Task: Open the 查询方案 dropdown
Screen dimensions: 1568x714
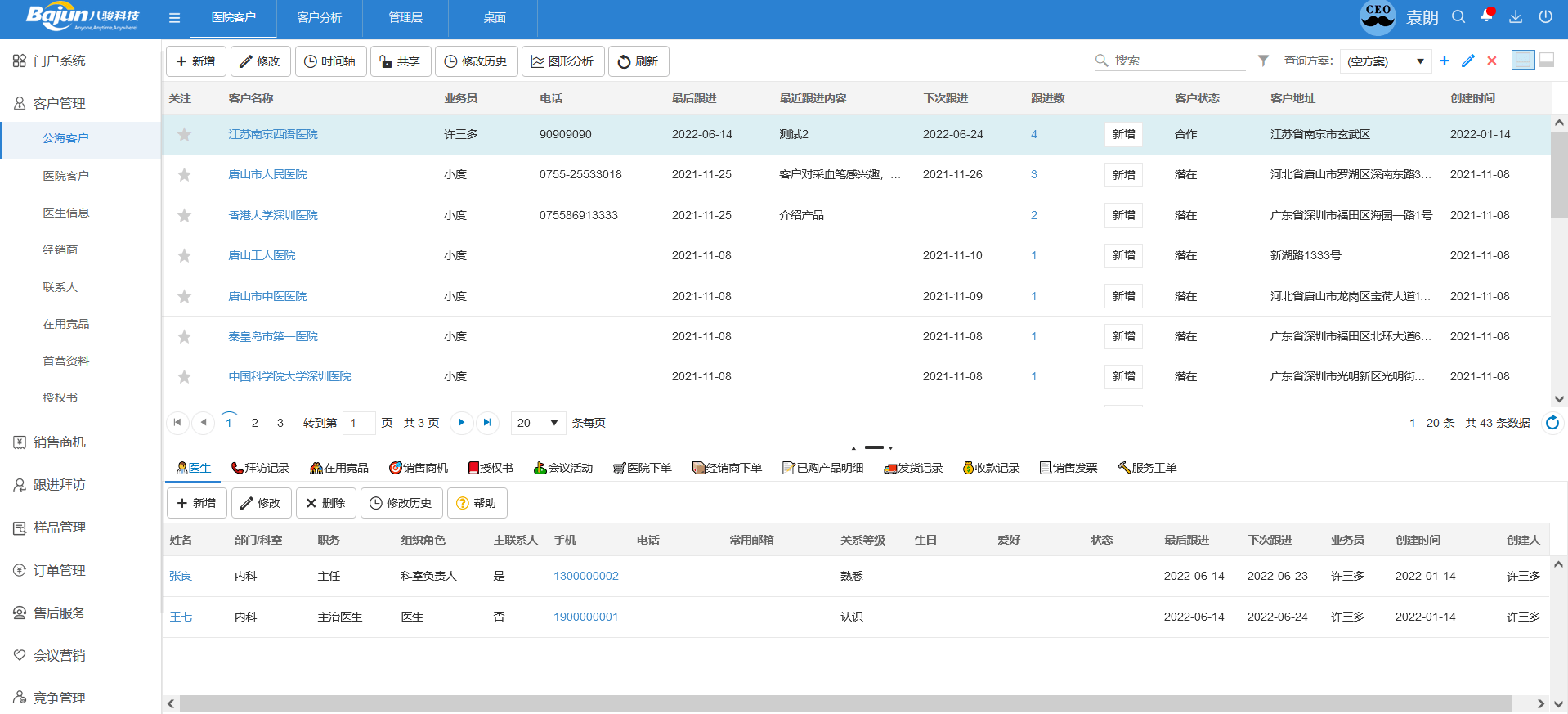Action: (1385, 61)
